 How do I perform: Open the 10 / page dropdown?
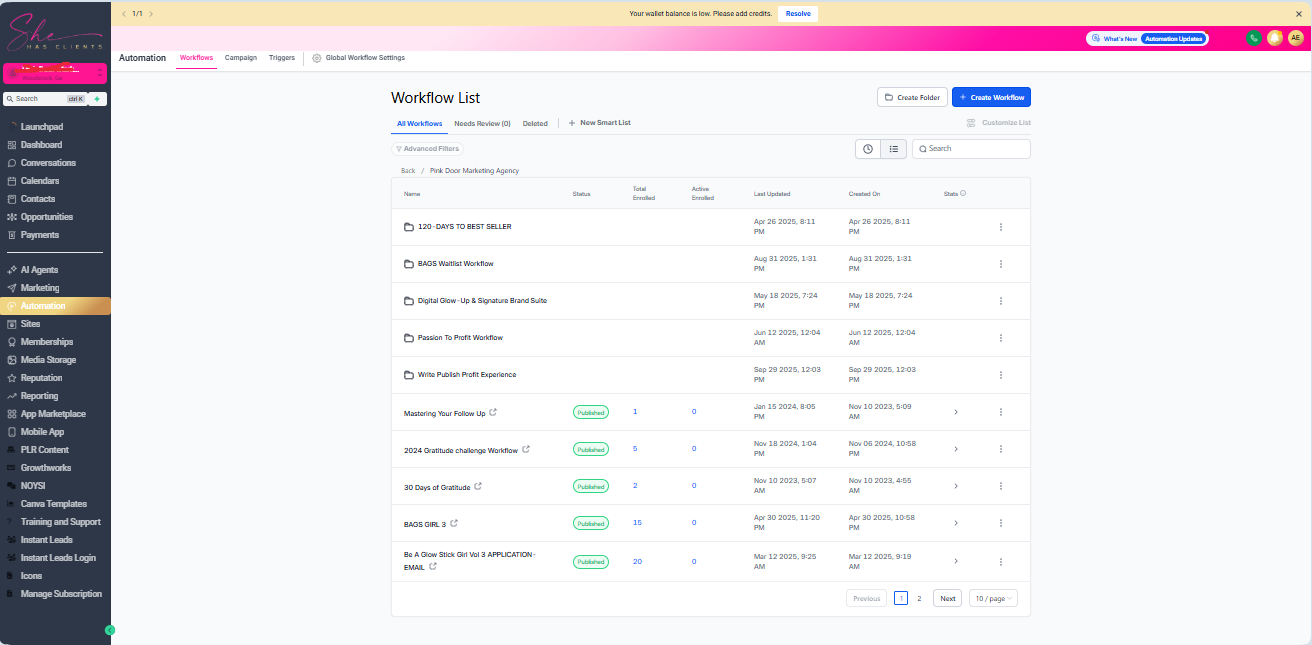[x=993, y=598]
